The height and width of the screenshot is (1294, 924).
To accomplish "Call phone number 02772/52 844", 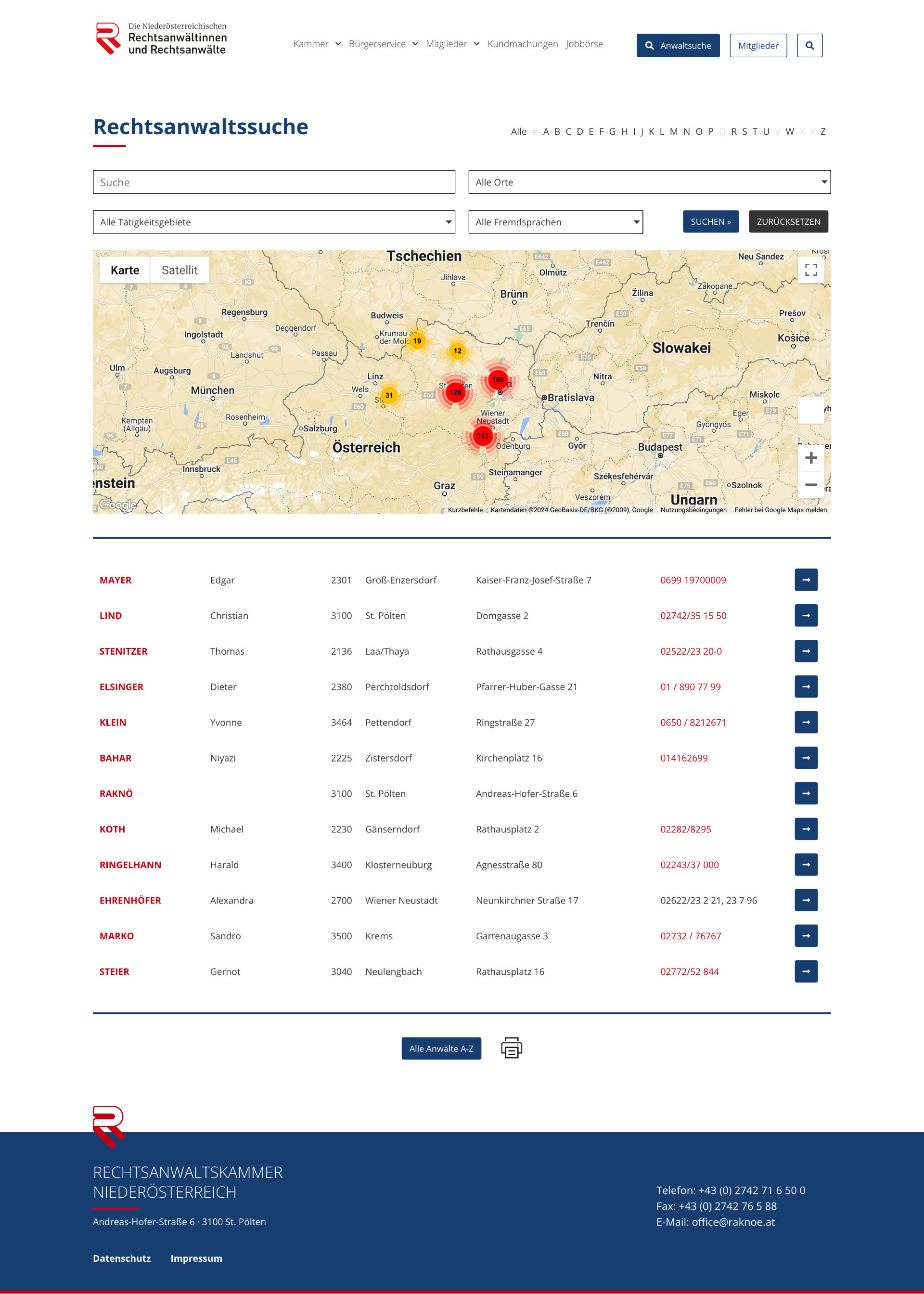I will pos(689,971).
